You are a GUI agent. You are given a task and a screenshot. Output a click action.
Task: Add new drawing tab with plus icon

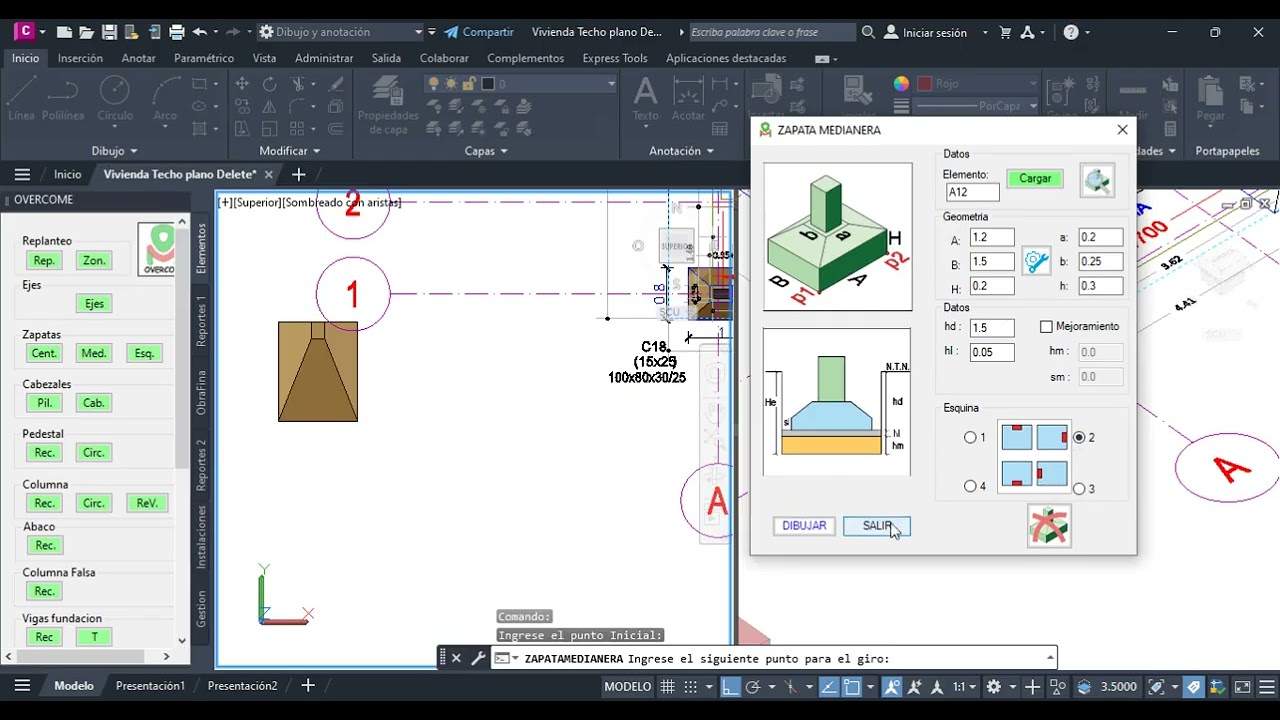click(298, 174)
